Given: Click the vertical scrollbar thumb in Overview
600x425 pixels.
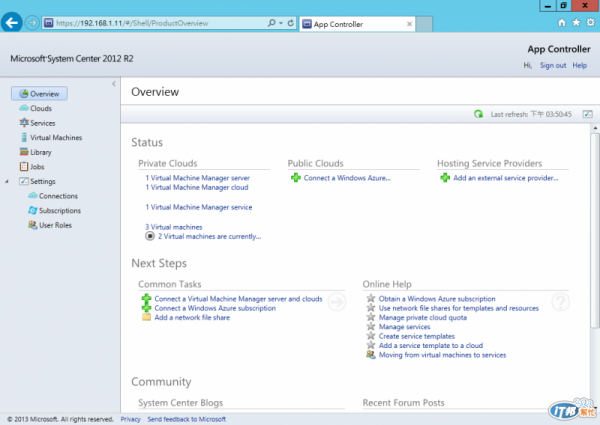Looking at the screenshot, I should (595, 230).
